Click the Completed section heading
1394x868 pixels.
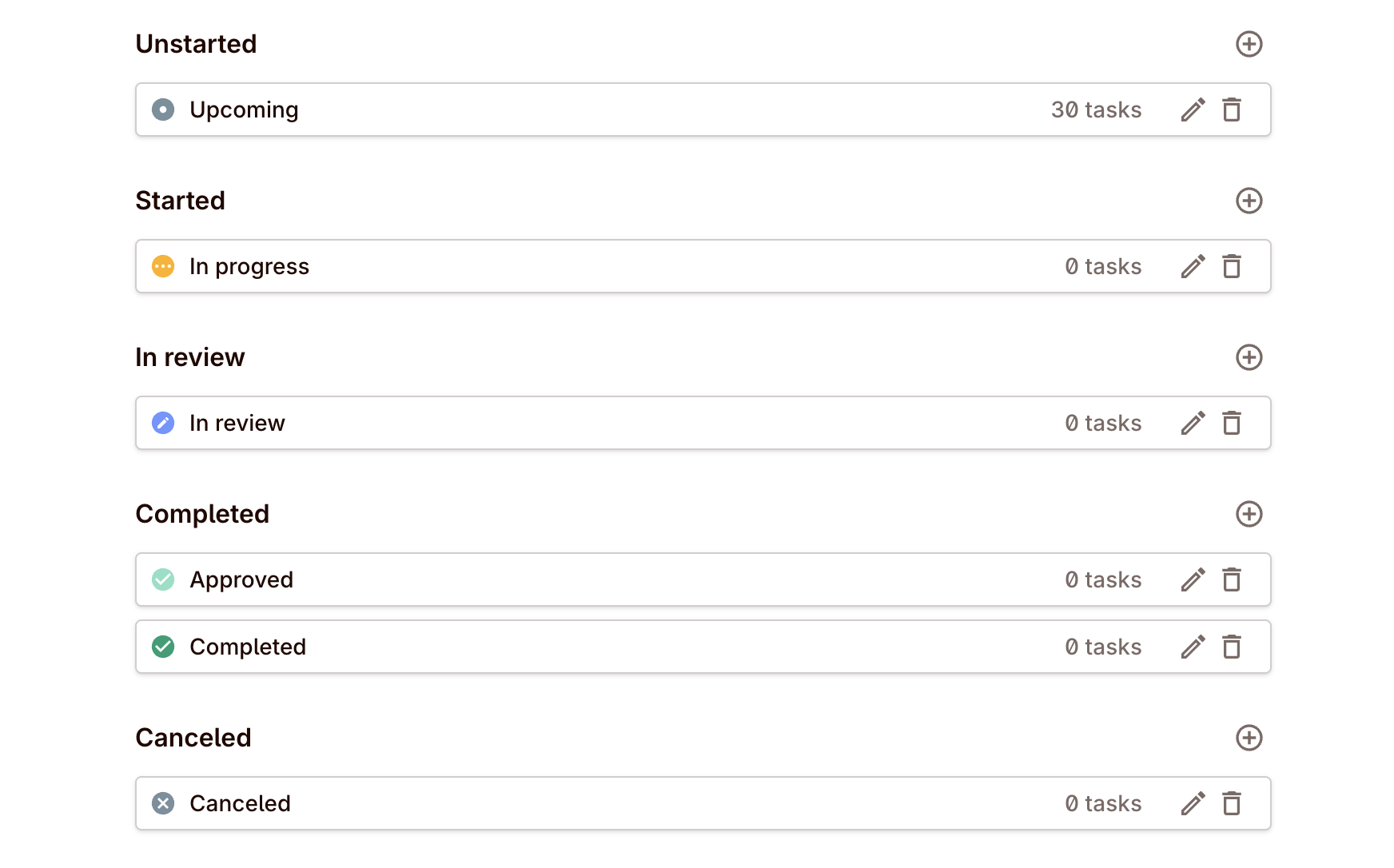click(202, 514)
